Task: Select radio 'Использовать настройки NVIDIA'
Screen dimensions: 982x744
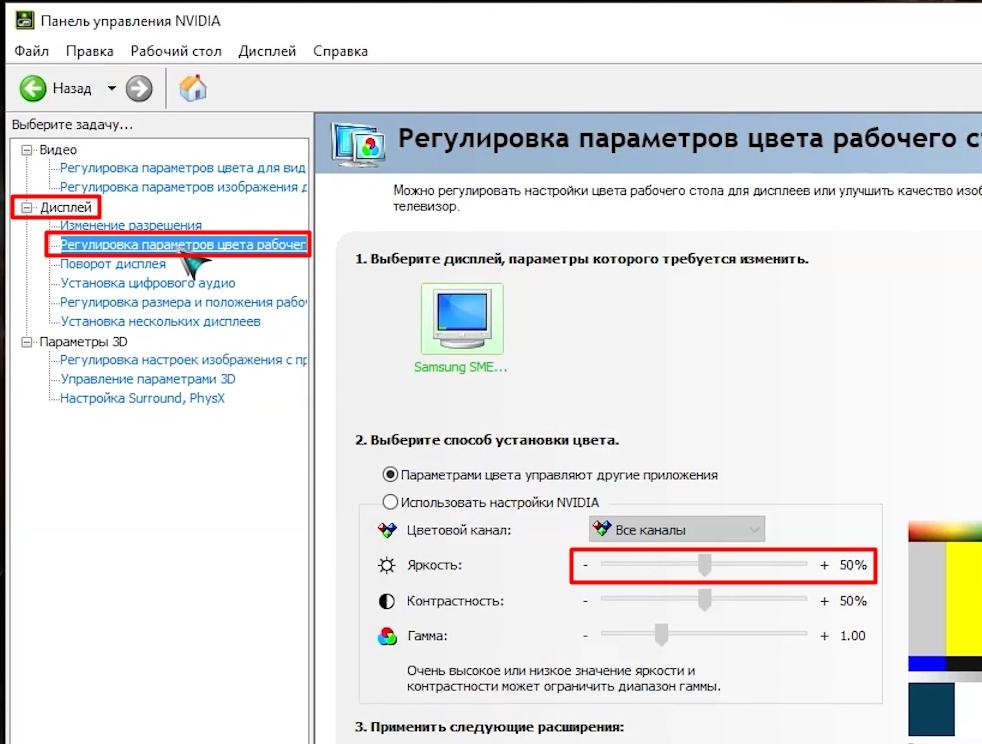Action: (x=390, y=502)
